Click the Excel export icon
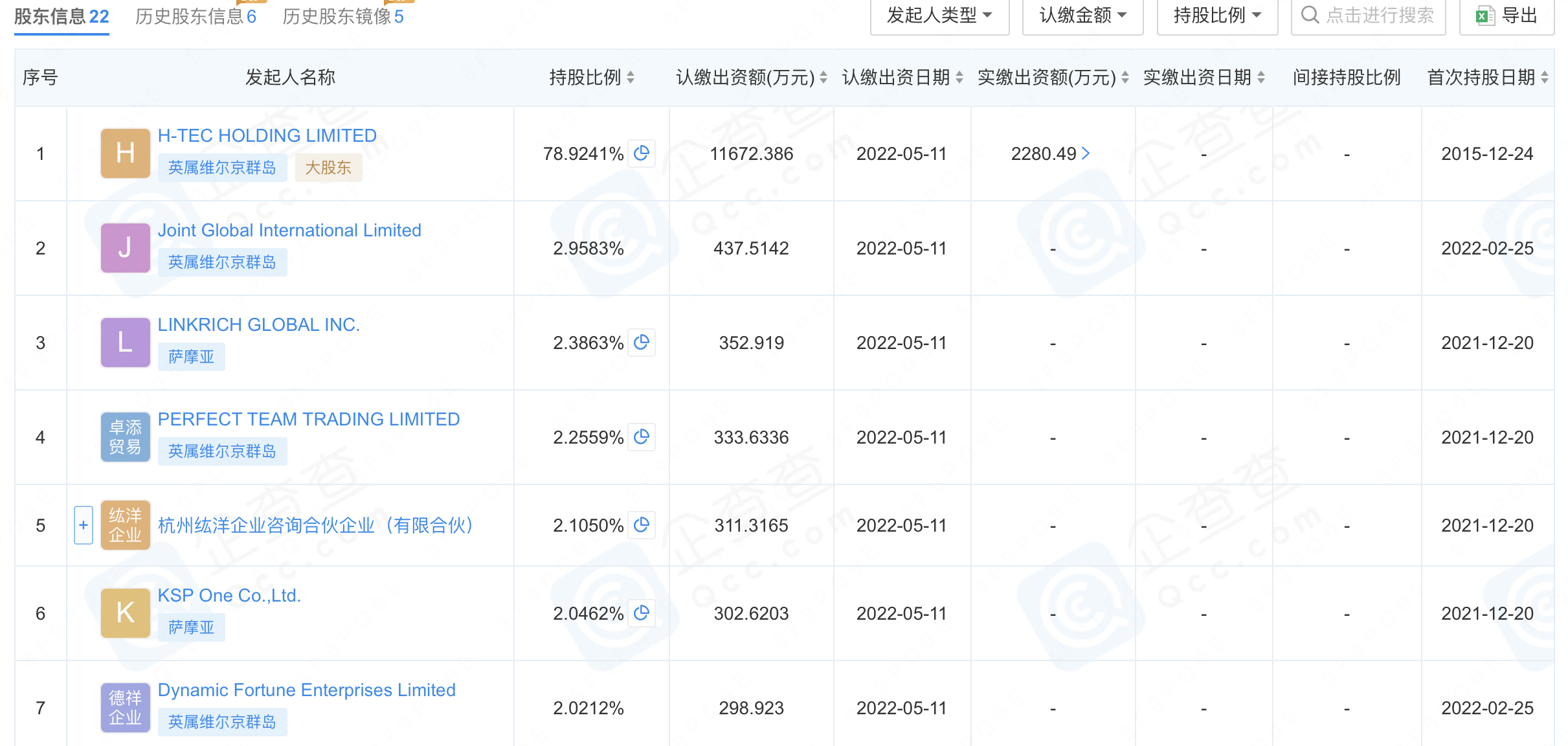This screenshot has height=746, width=1568. pyautogui.click(x=1485, y=16)
